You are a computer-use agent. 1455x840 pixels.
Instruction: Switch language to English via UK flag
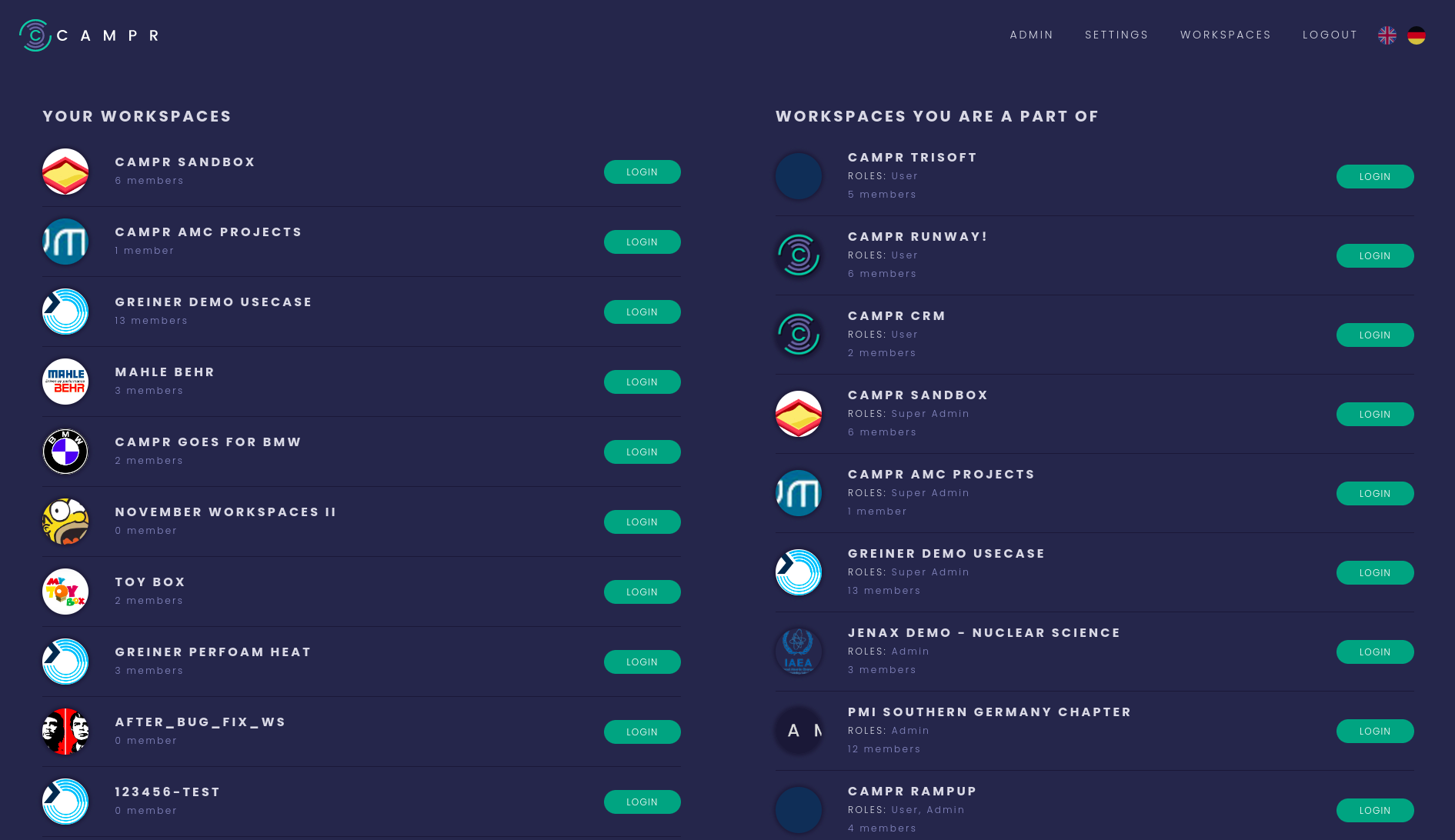click(1387, 35)
